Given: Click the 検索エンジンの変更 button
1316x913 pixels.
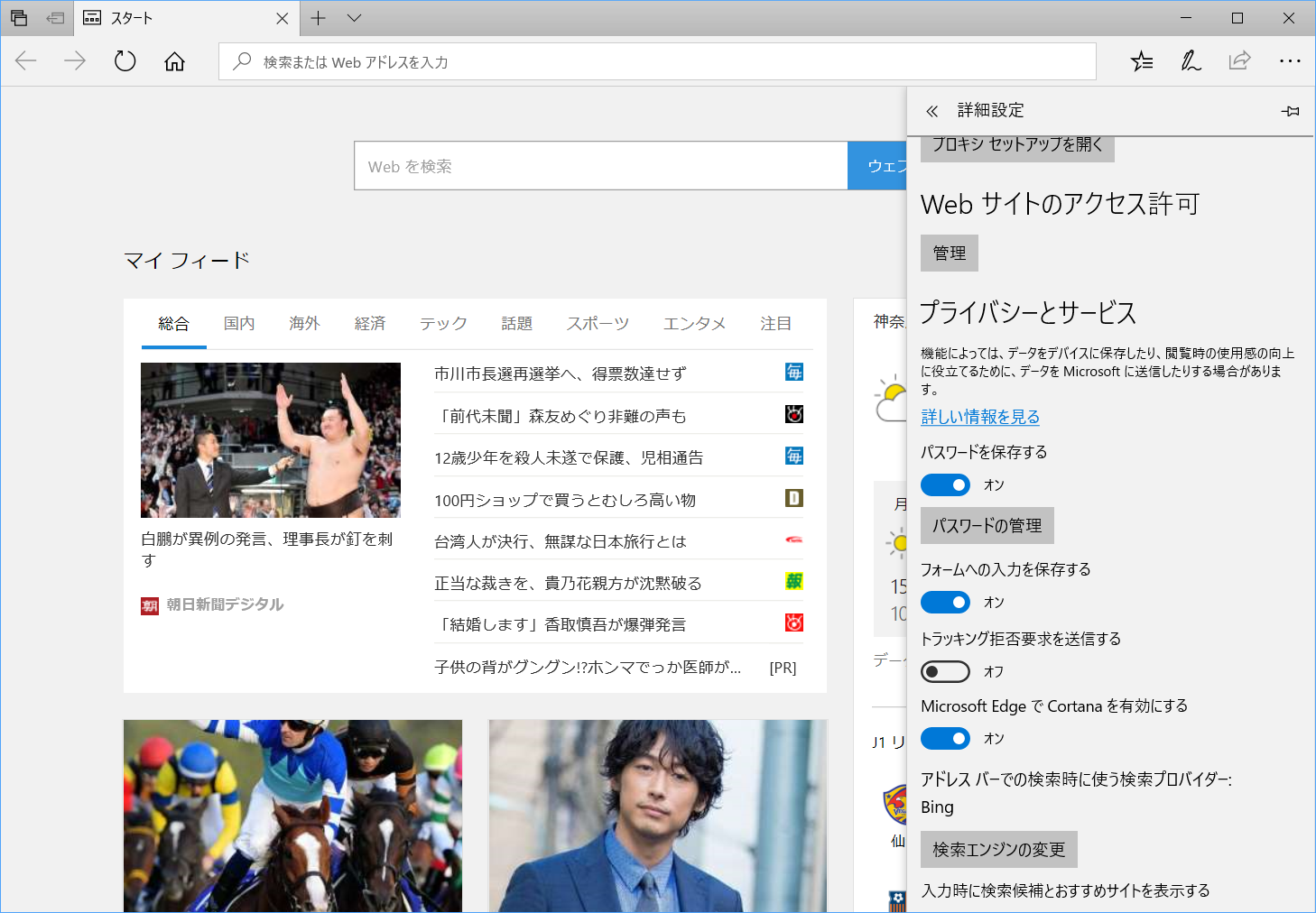Looking at the screenshot, I should coord(998,849).
